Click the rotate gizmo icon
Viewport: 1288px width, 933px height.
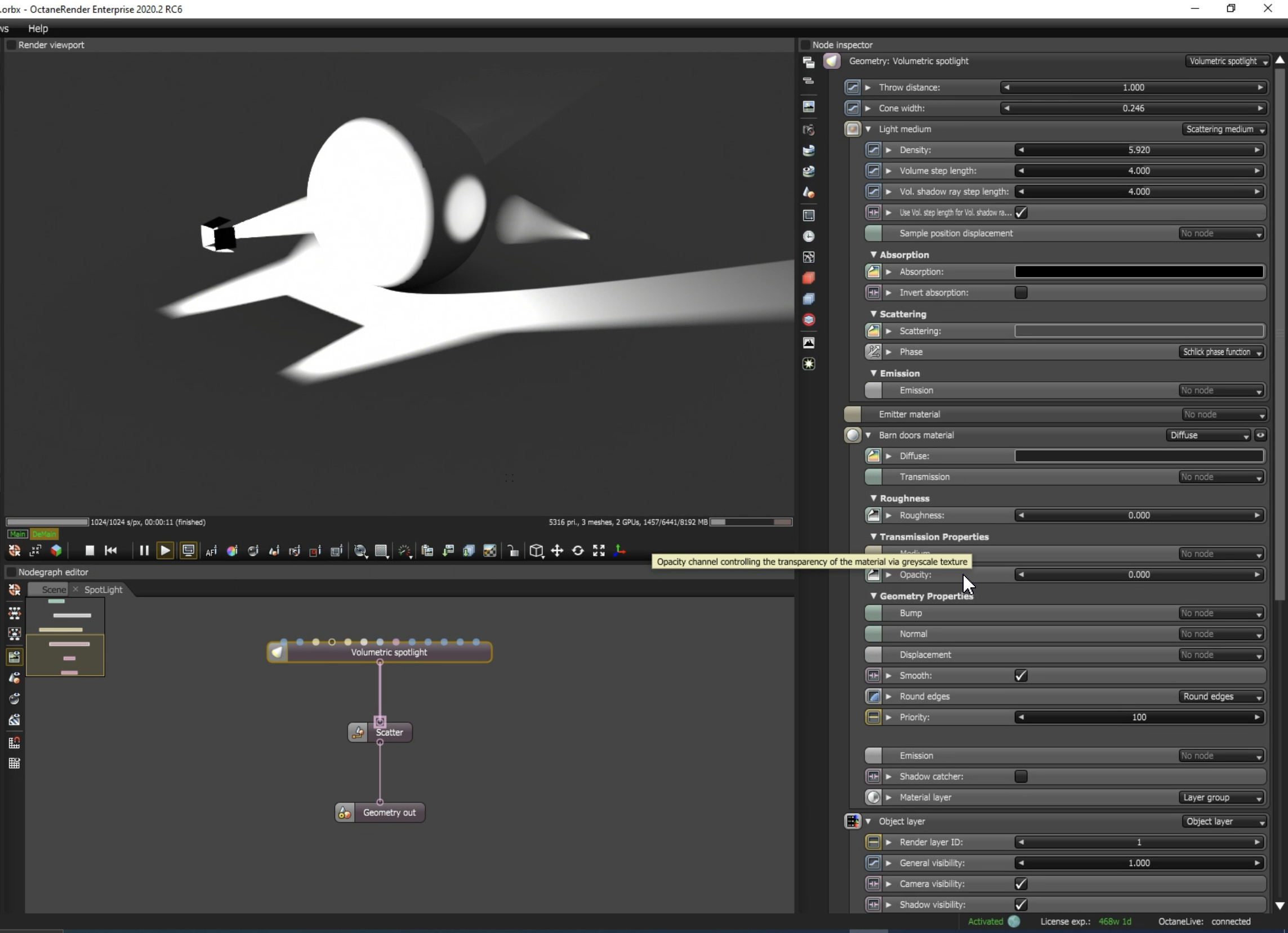click(x=578, y=550)
